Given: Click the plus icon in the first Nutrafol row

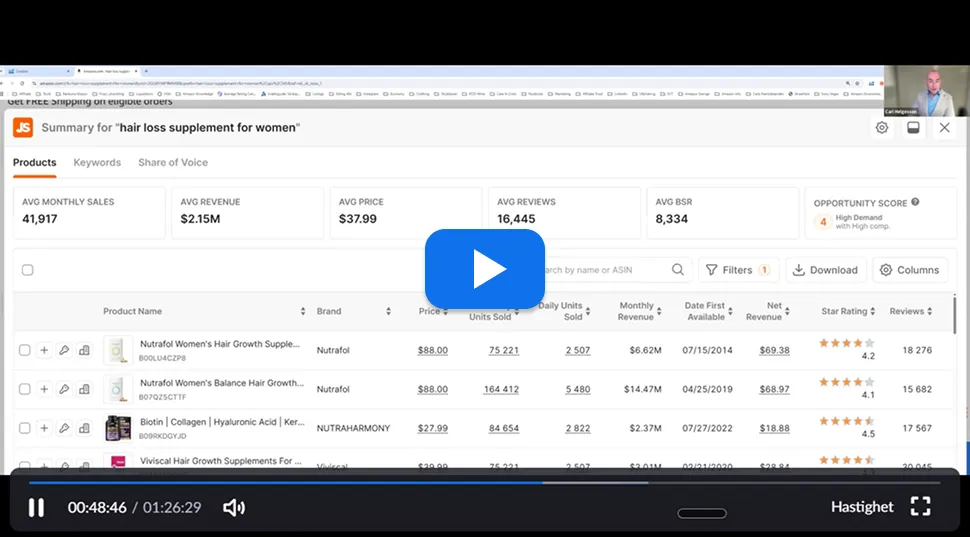Looking at the screenshot, I should [44, 350].
